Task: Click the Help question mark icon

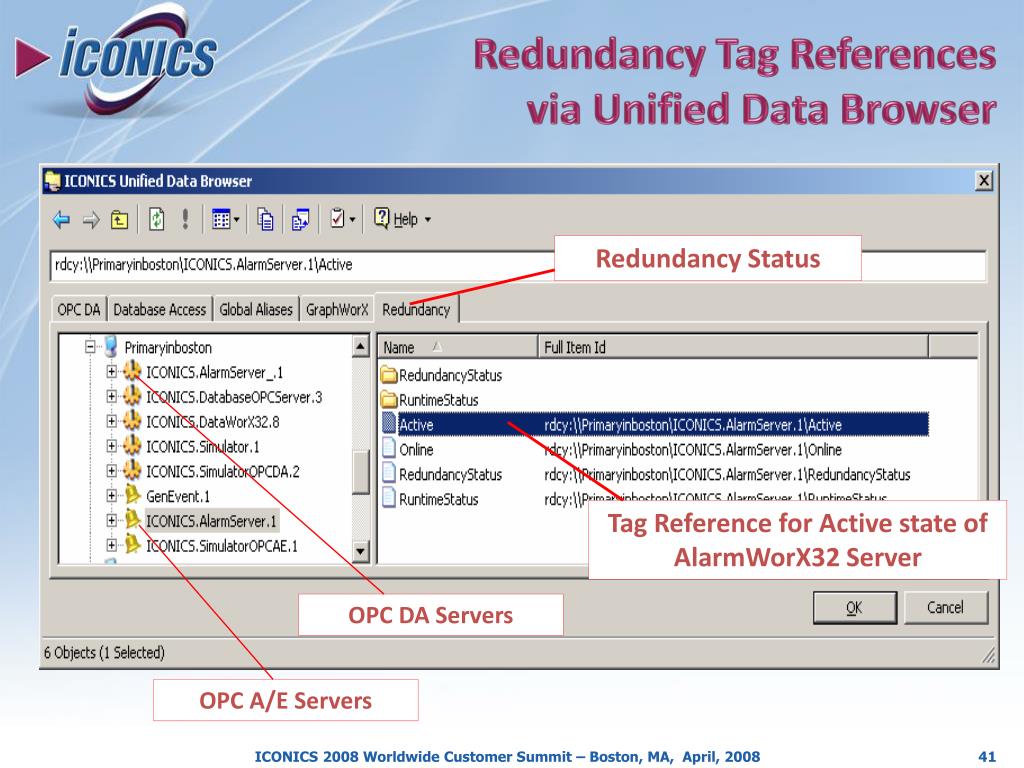Action: (381, 217)
